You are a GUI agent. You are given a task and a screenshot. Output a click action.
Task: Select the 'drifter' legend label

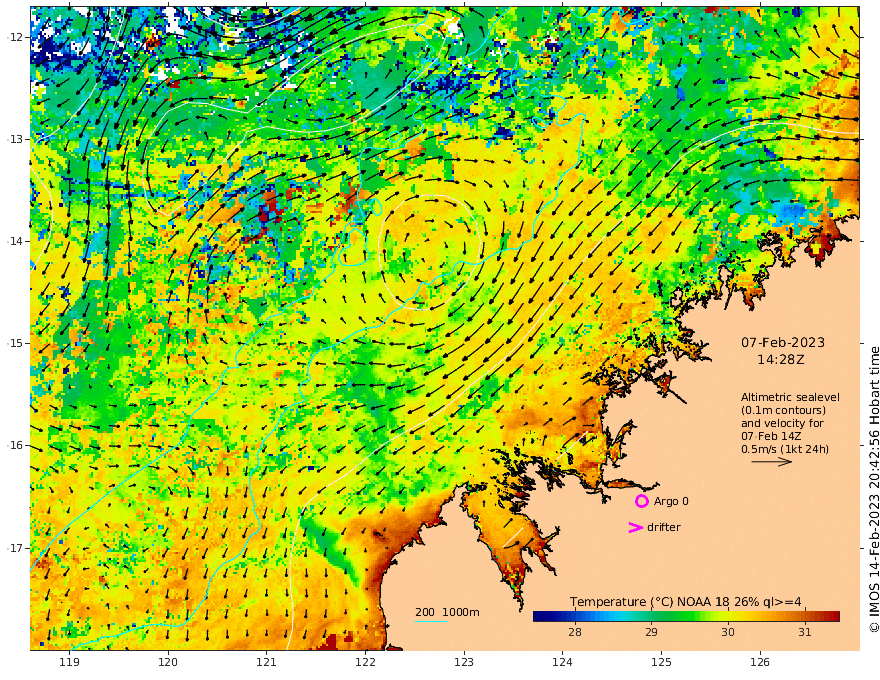664,527
